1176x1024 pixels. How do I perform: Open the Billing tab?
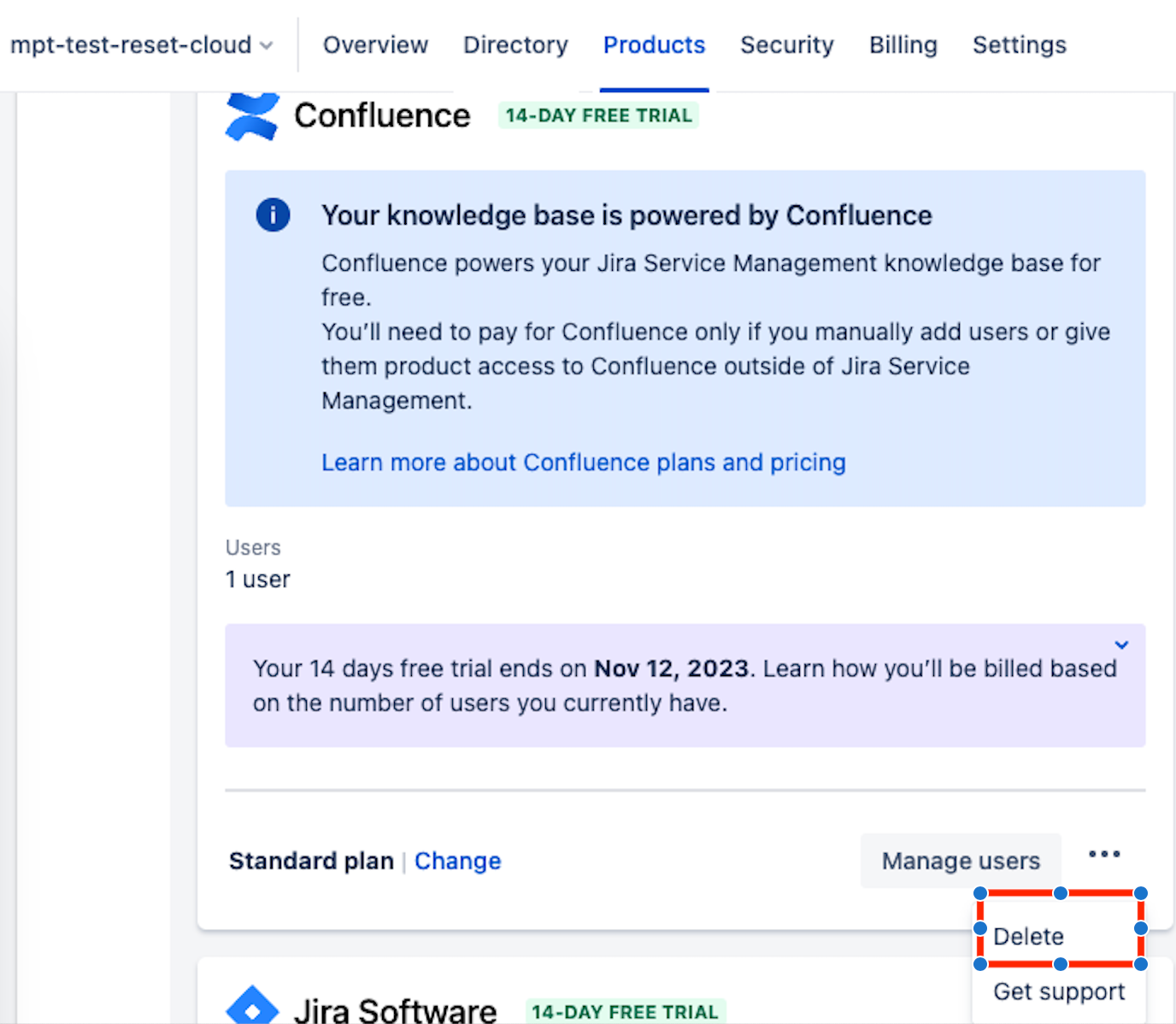pyautogui.click(x=903, y=44)
